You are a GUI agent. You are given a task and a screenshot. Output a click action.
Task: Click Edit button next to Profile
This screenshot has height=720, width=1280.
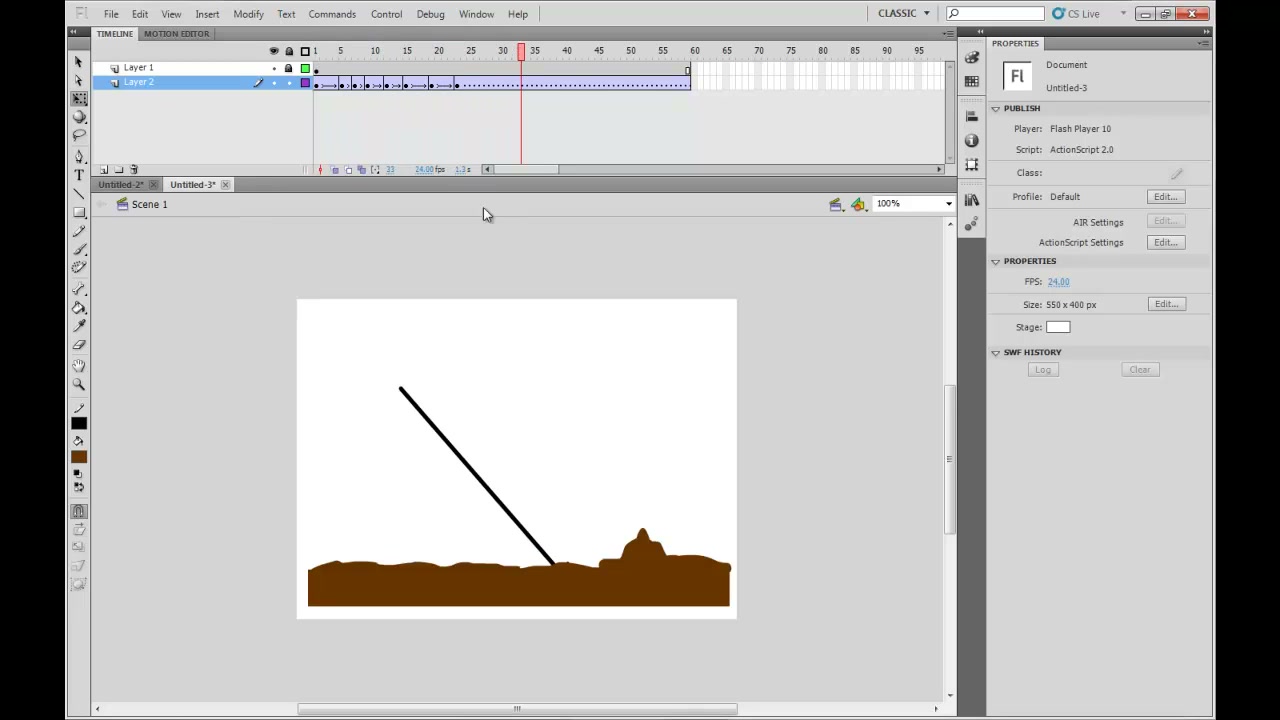(x=1166, y=197)
